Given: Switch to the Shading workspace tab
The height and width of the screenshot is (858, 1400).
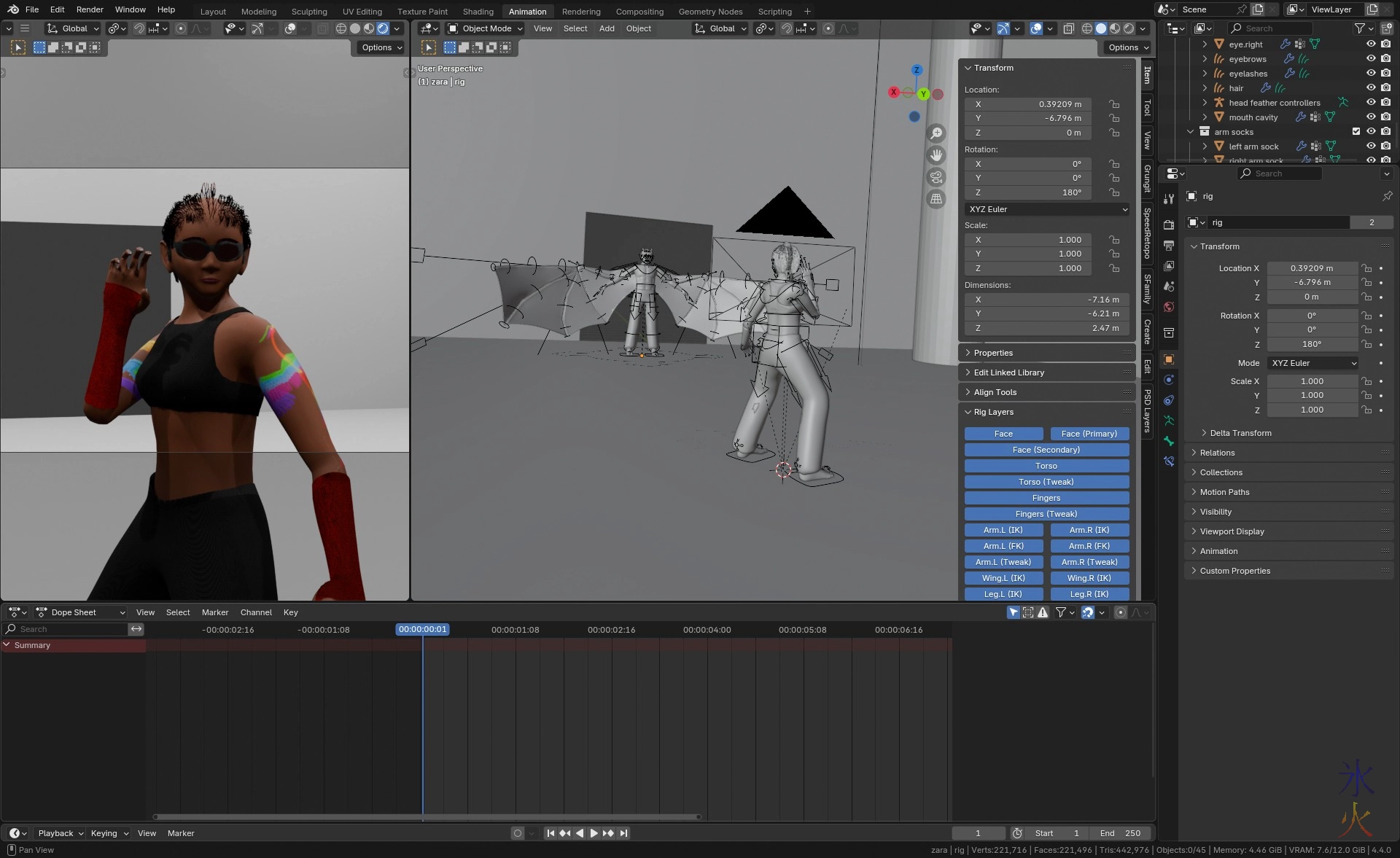Looking at the screenshot, I should pos(478,12).
